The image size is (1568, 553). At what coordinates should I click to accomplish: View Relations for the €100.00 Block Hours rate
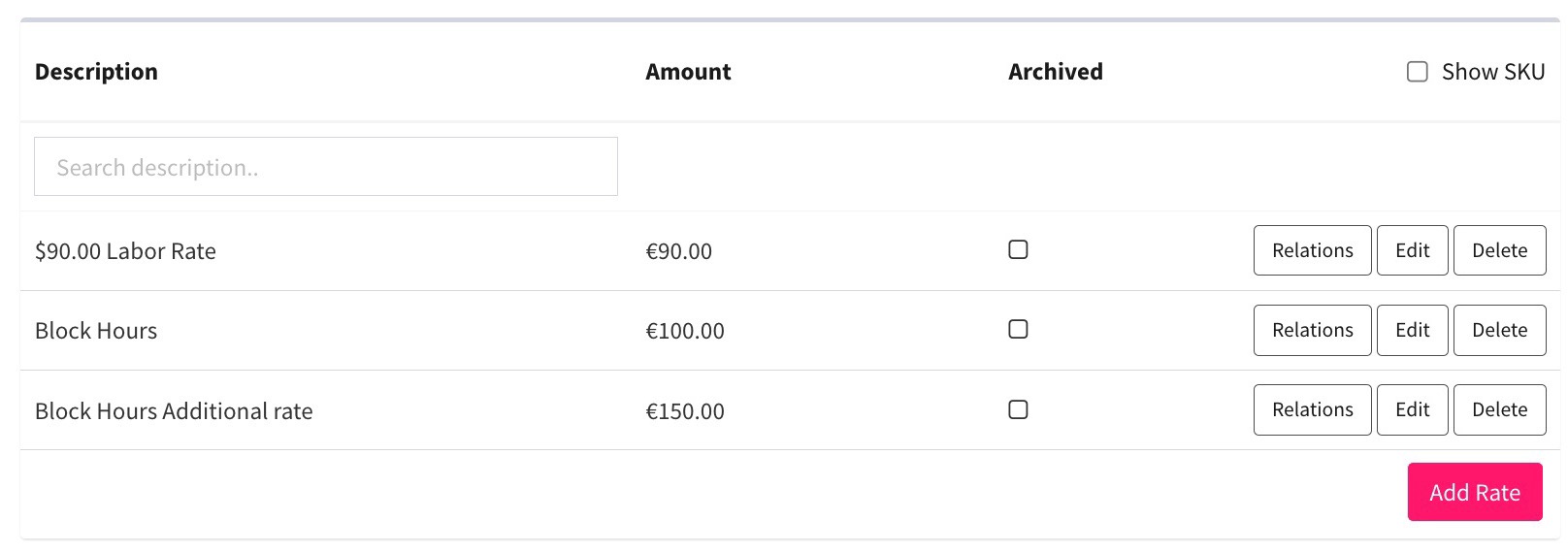(x=1312, y=330)
